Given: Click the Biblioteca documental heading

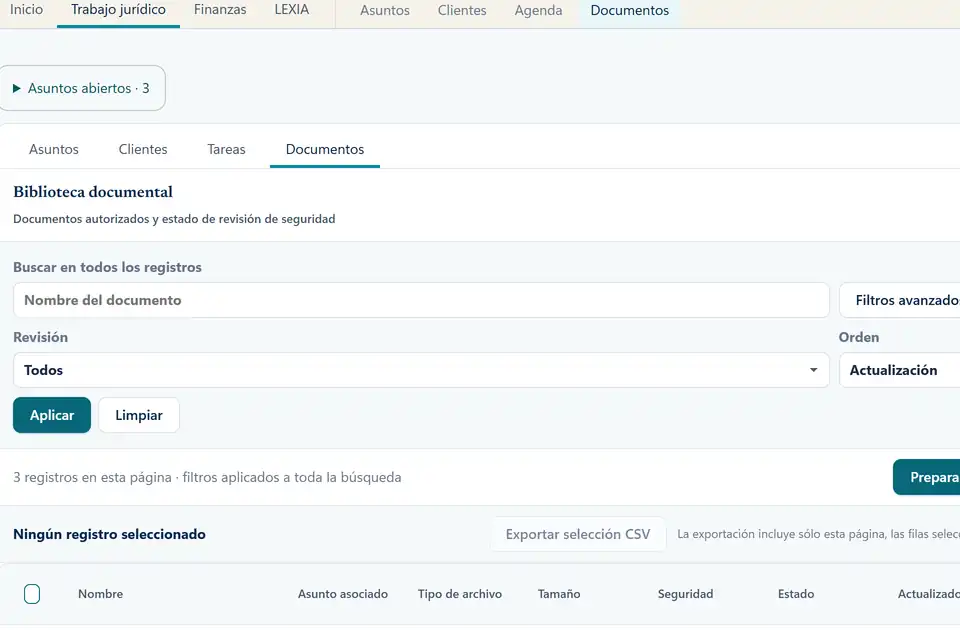Looking at the screenshot, I should tap(93, 192).
